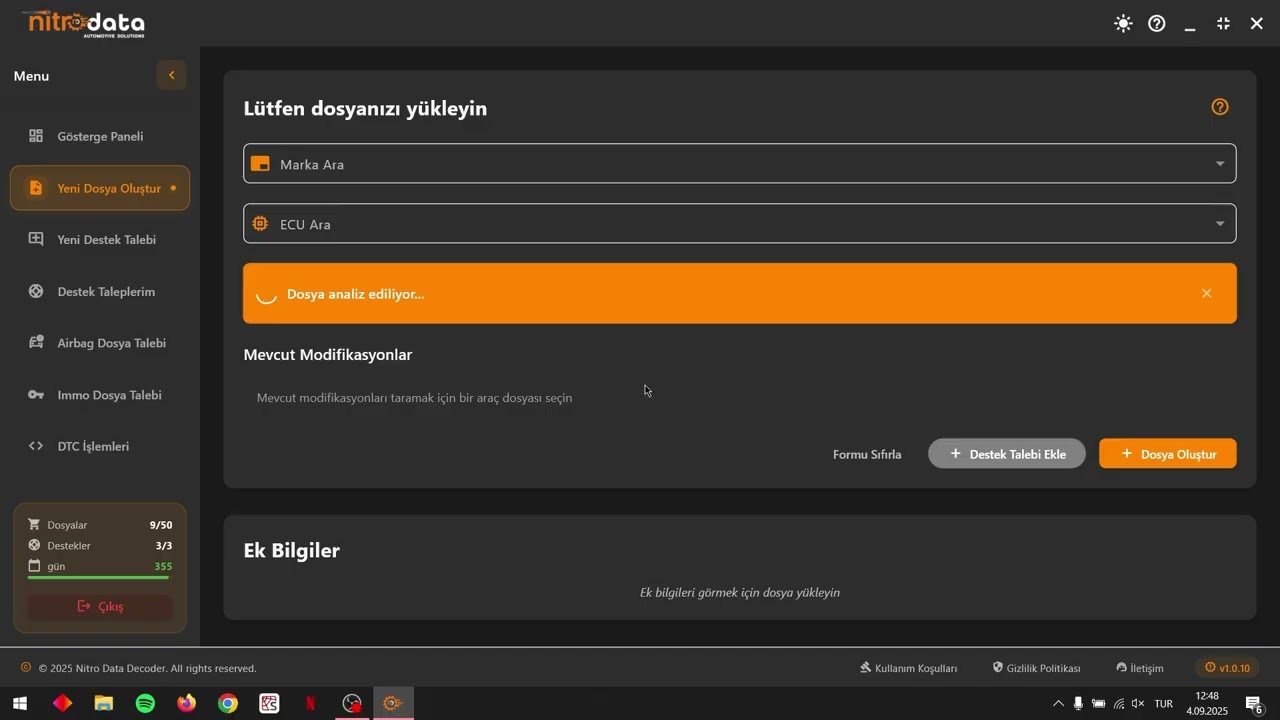This screenshot has height=720, width=1280.
Task: Click the green days remaining progress bar
Action: [x=98, y=578]
